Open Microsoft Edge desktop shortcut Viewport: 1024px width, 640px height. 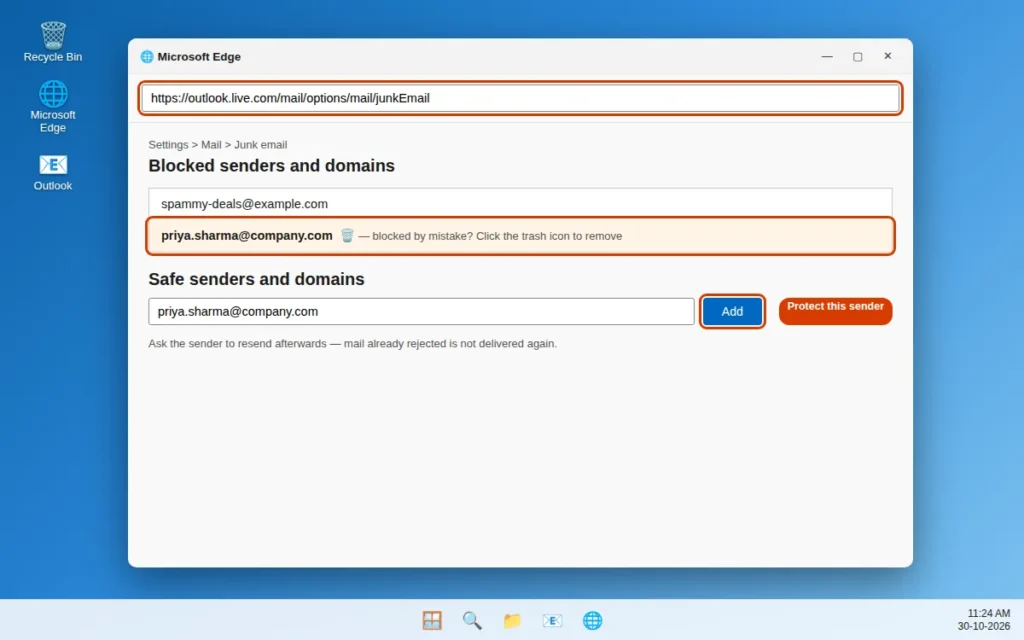53,106
